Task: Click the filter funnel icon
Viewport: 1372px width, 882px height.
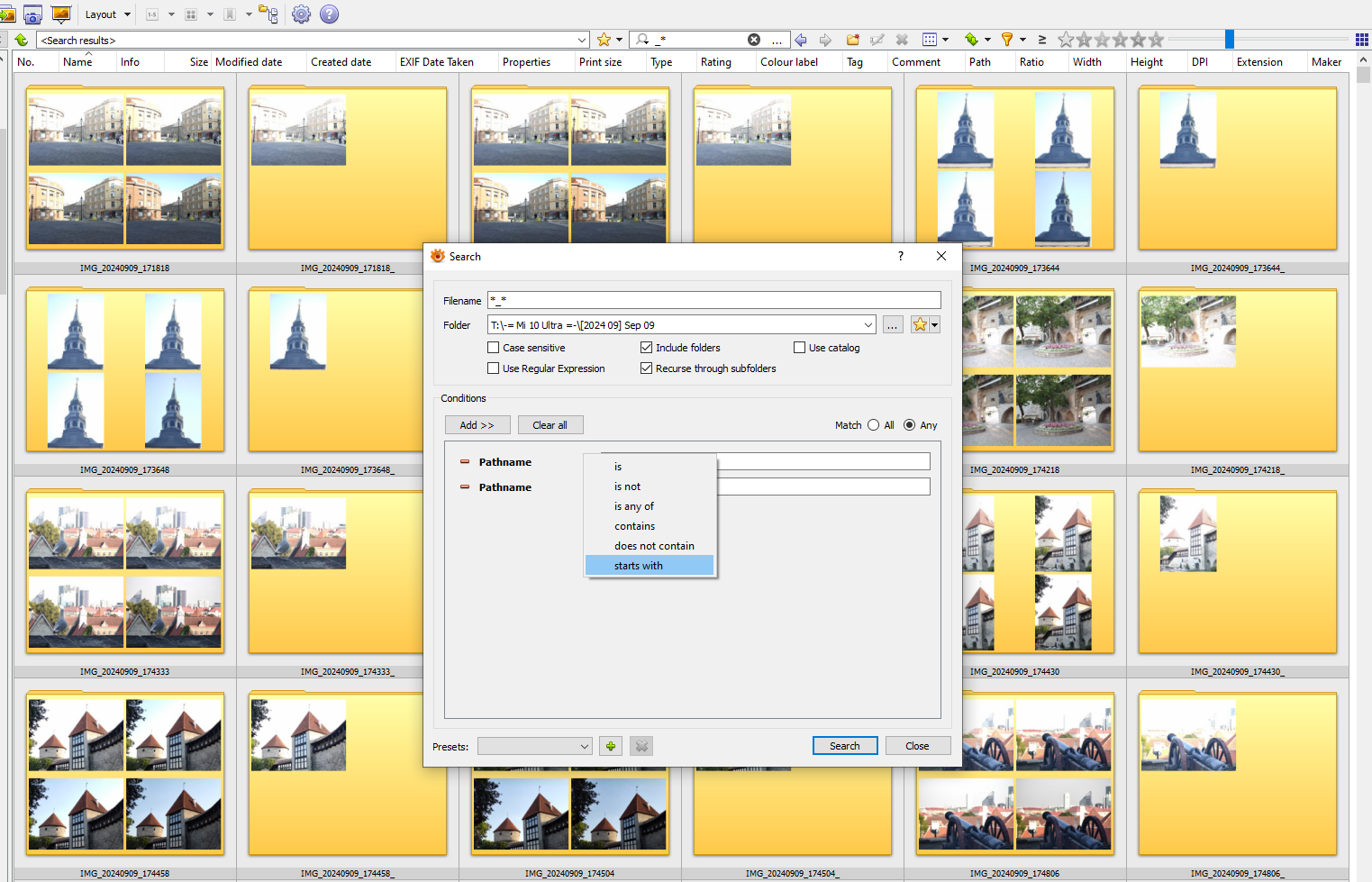Action: coord(1007,40)
